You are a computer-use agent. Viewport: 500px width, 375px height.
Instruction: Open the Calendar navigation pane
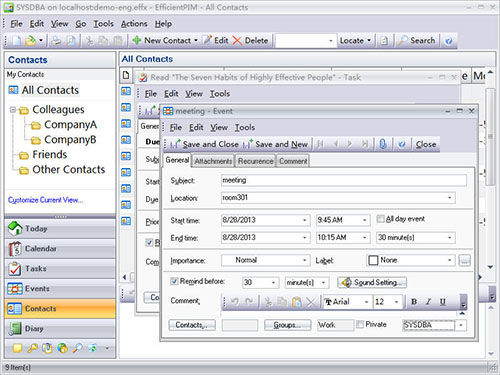(x=60, y=249)
